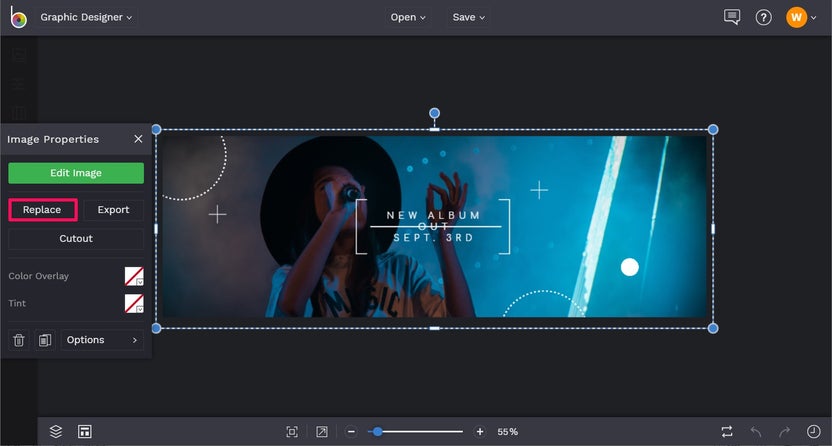Open the Open menu
Screen dimensions: 832x446
(408, 17)
